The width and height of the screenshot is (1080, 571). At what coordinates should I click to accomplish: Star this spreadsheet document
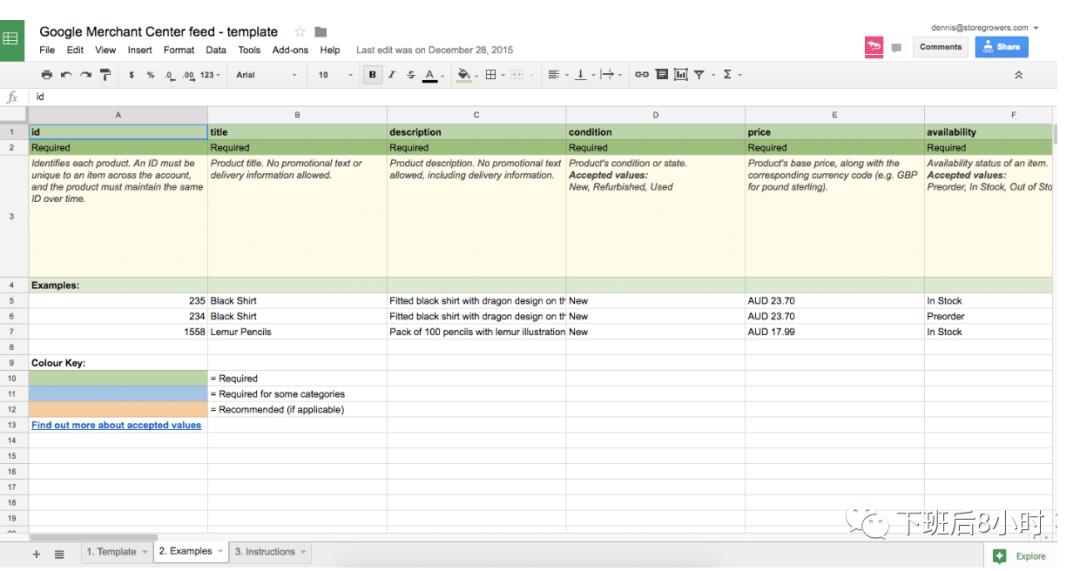298,33
